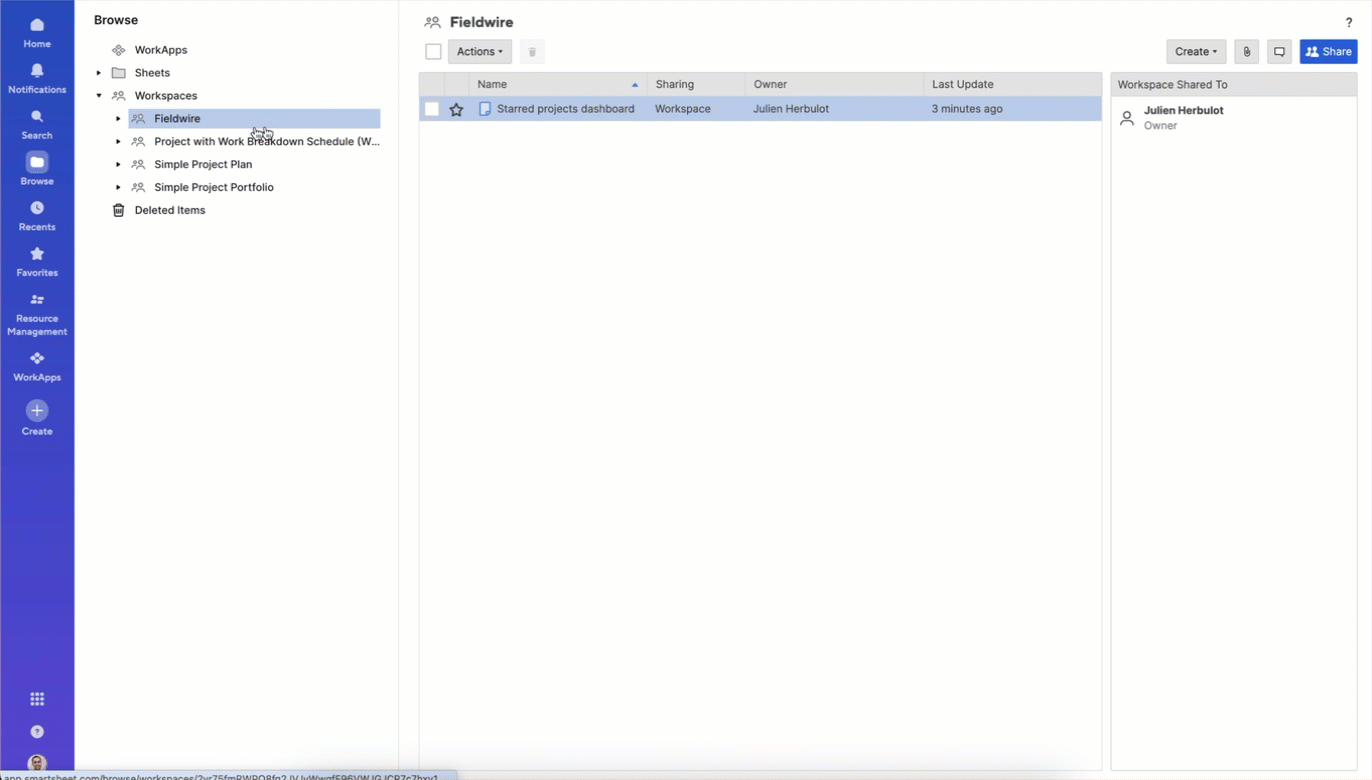
Task: Open help via the question mark icon
Action: (x=1348, y=21)
